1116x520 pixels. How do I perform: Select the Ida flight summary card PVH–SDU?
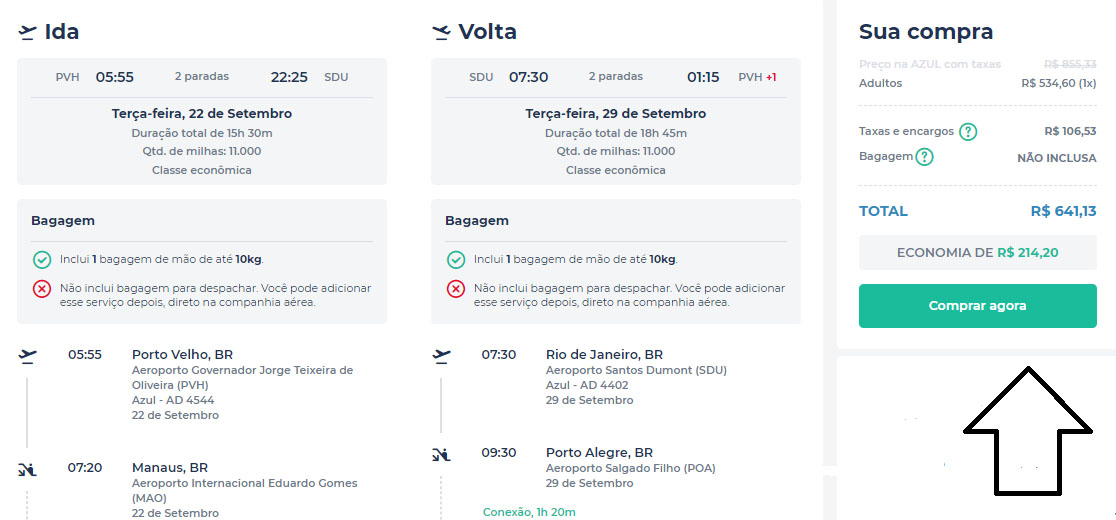202,121
